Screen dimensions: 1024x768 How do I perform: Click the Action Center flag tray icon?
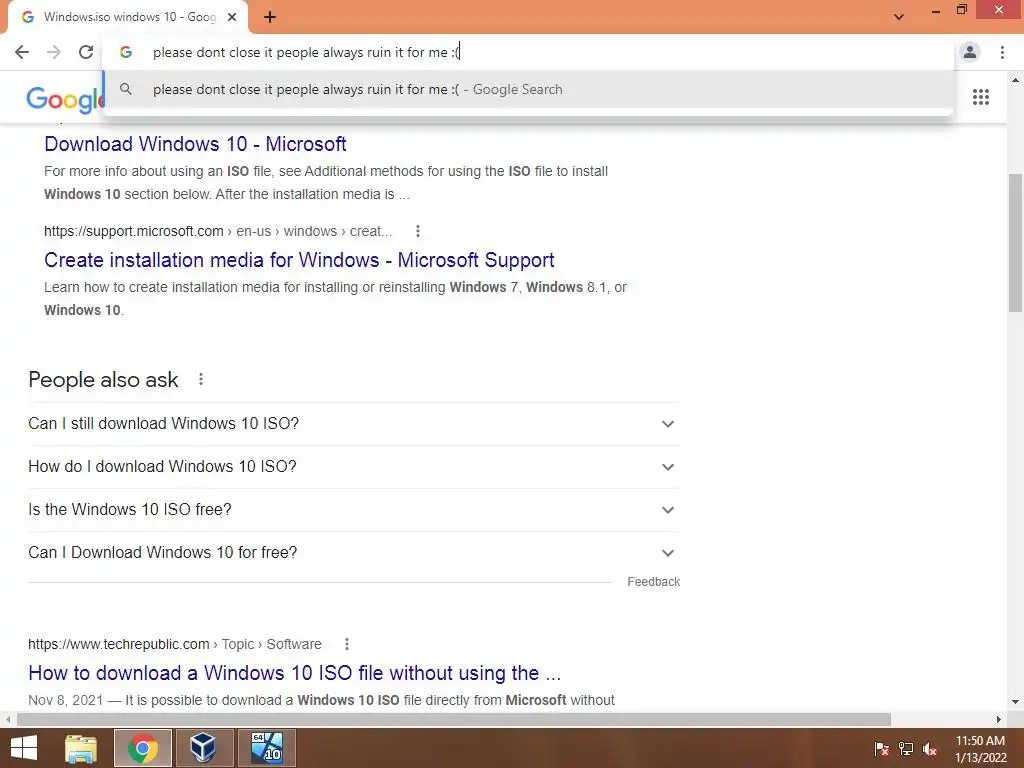pyautogui.click(x=881, y=749)
